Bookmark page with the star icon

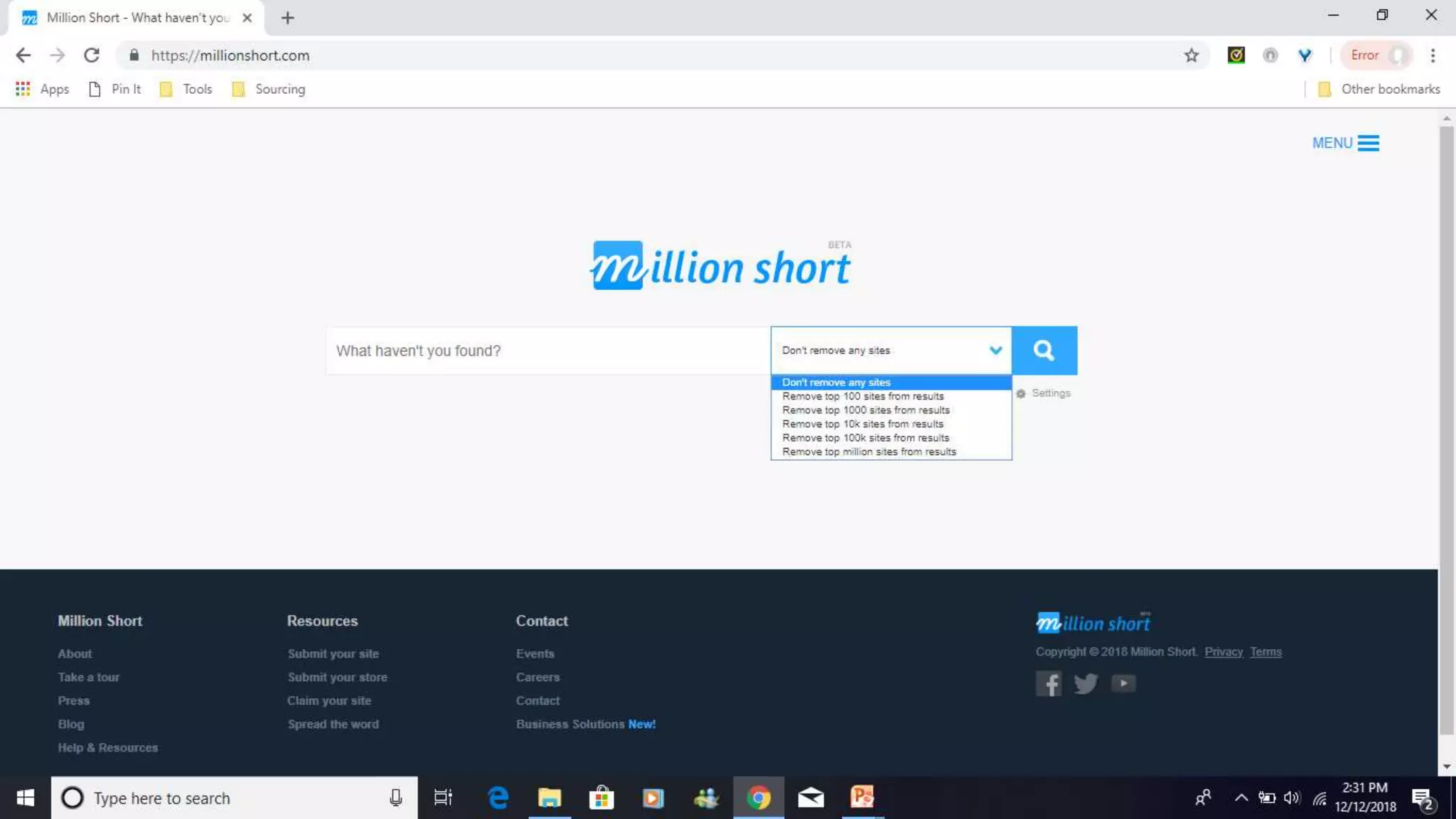point(1192,55)
